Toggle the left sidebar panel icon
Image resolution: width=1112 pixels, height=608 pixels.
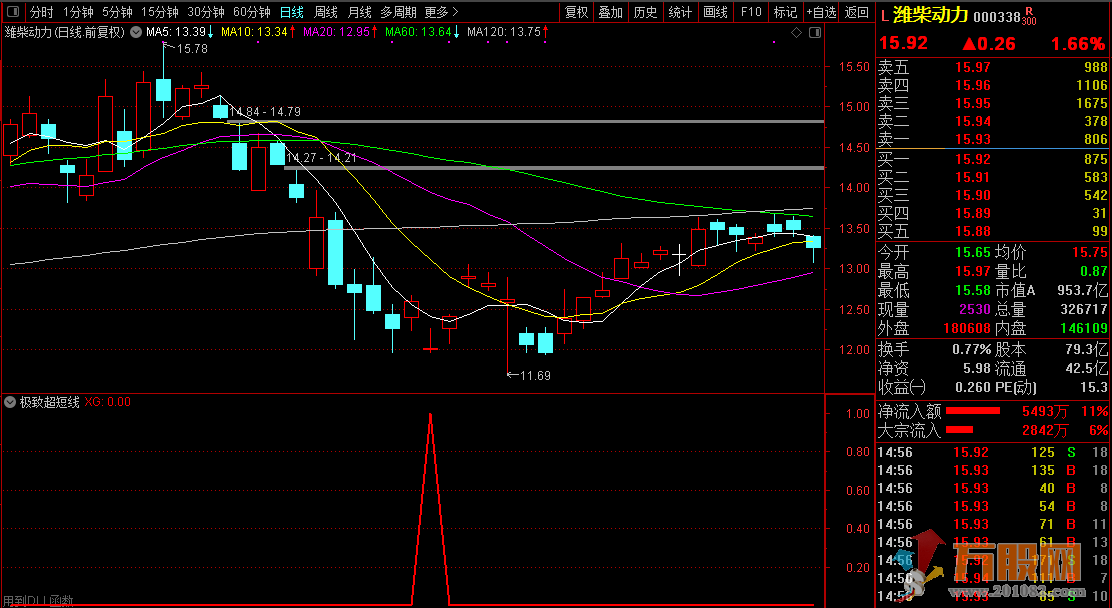(12, 12)
